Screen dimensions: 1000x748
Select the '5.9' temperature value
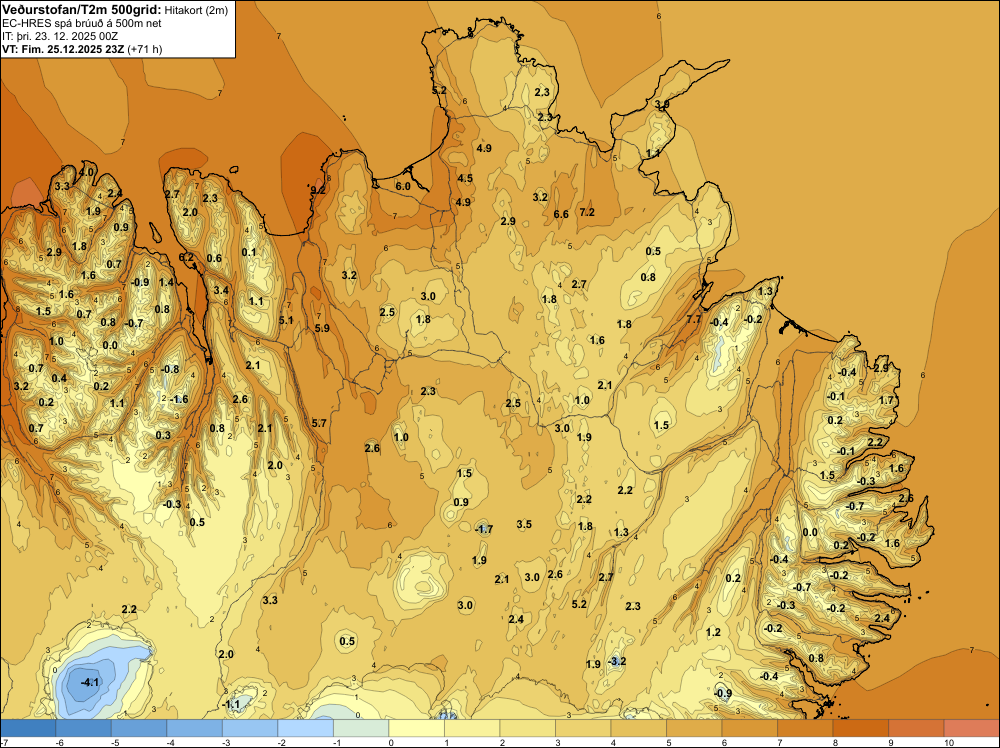click(x=322, y=328)
